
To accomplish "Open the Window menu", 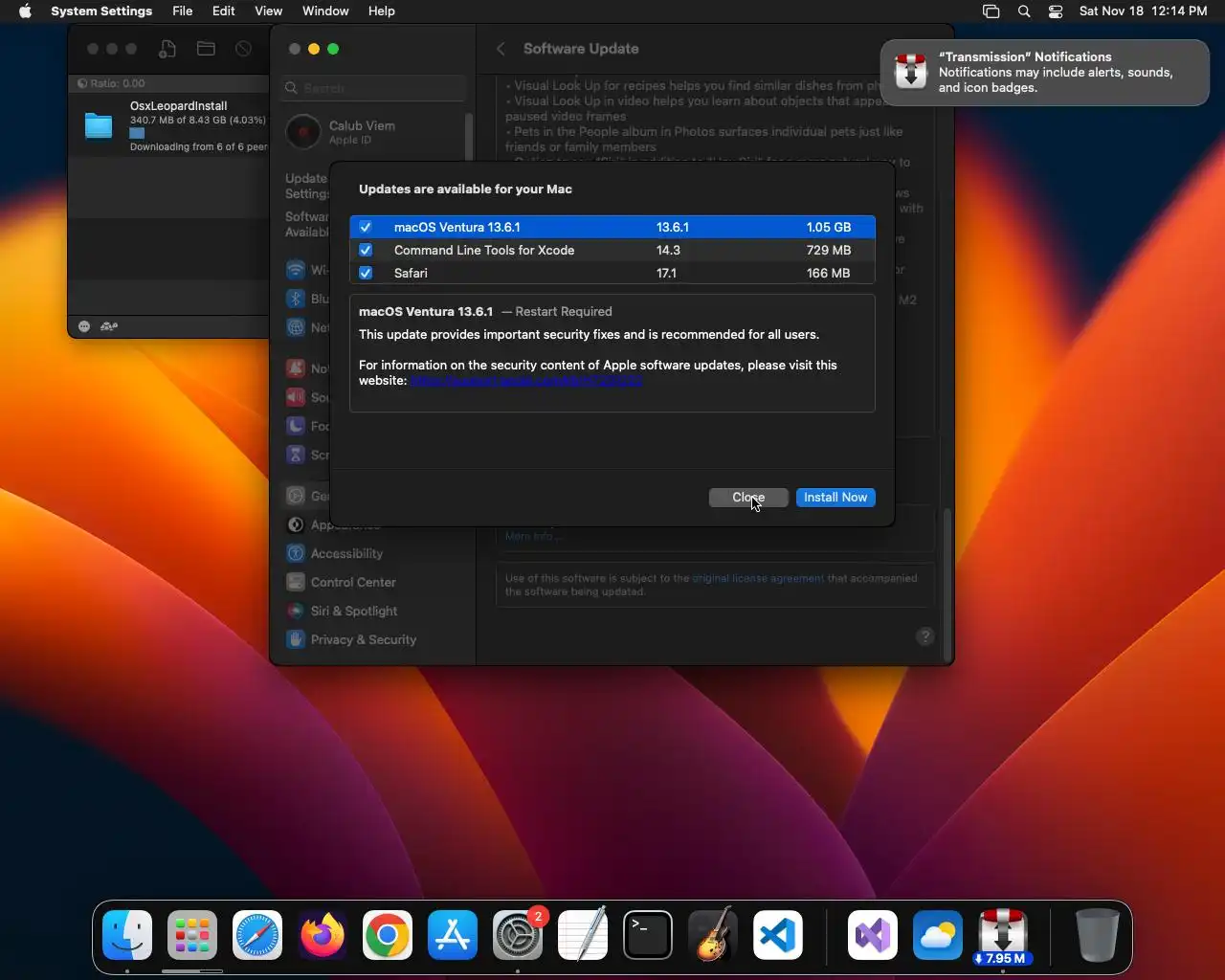I will [x=325, y=11].
